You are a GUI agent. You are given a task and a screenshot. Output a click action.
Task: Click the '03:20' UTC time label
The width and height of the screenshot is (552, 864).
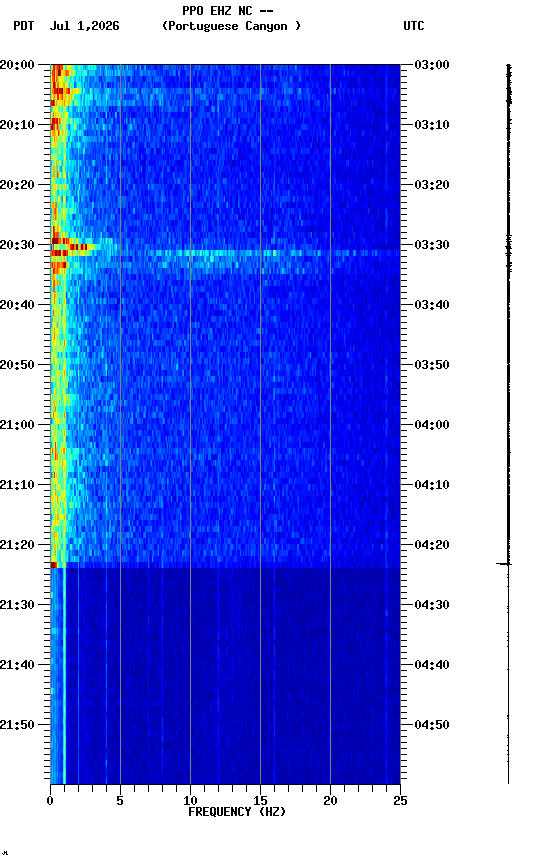432,185
